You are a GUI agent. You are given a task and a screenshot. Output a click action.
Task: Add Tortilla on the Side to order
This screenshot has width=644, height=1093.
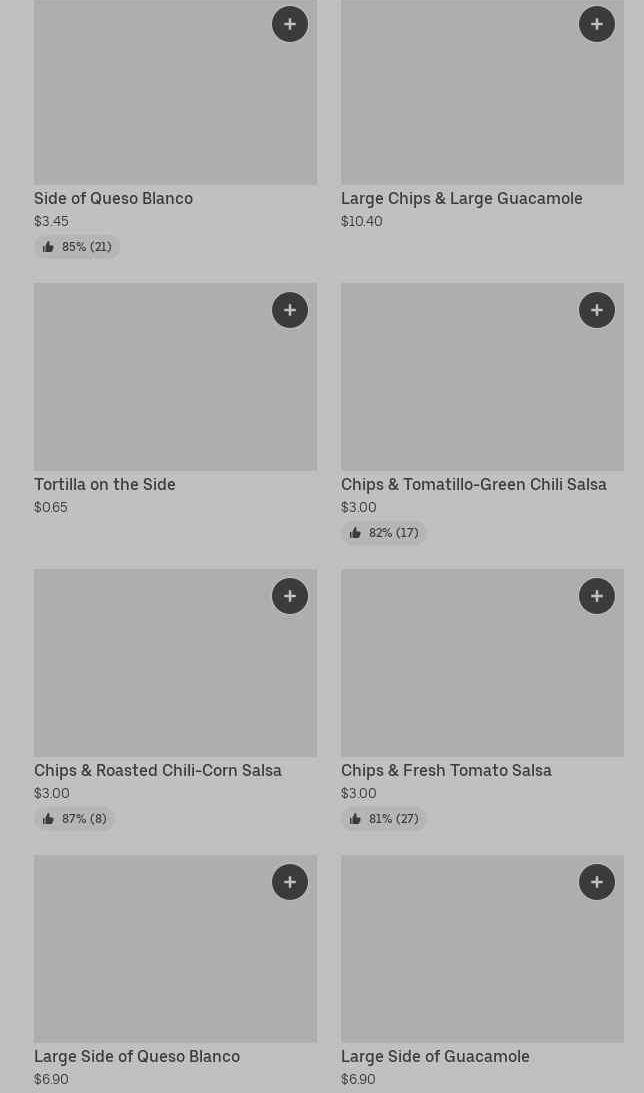coord(290,310)
